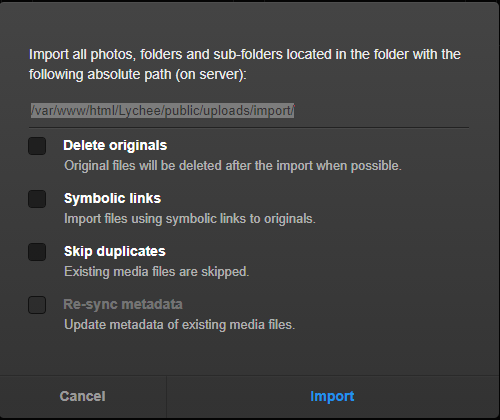
Task: Click "Existing media files are skipped" description
Action: coord(156,272)
